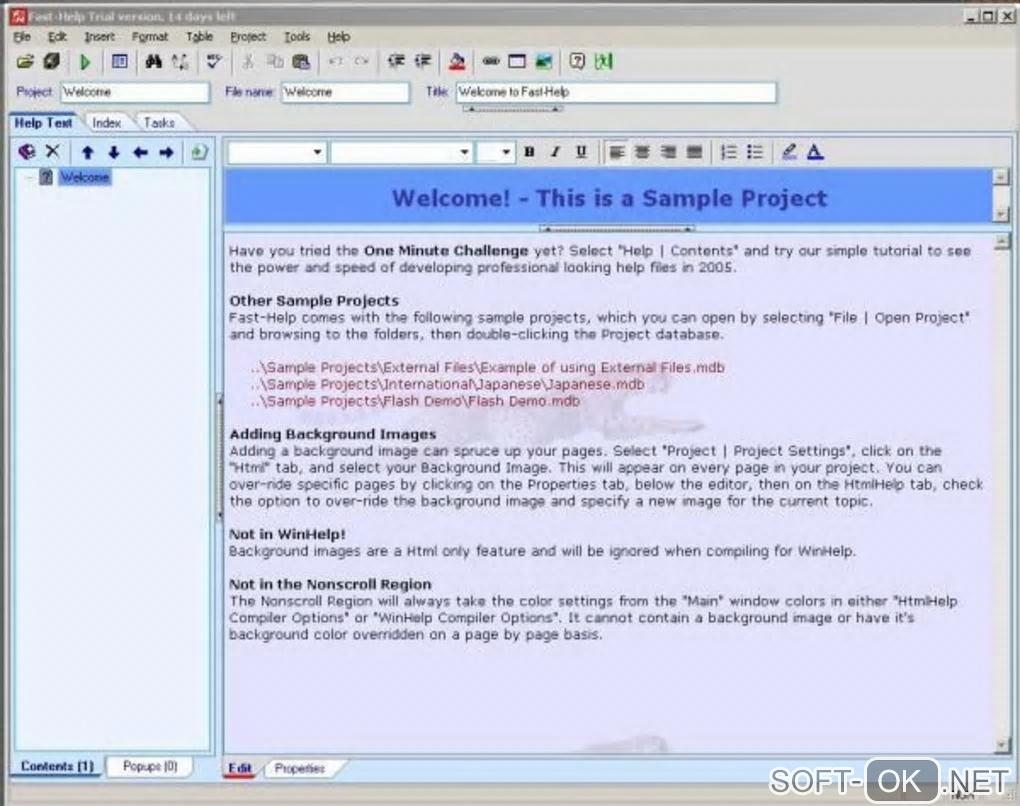Toggle Bold formatting
Screen dimensions: 1020x806
[x=530, y=152]
